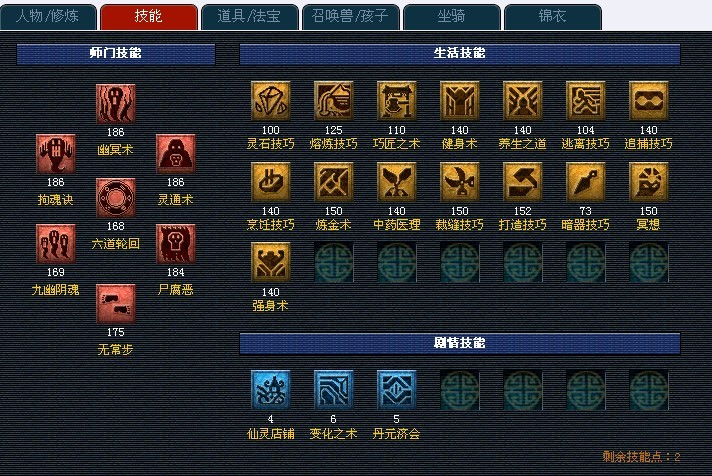Select the 无常步 skill icon
Viewport: 712px width, 476px height.
[x=115, y=304]
